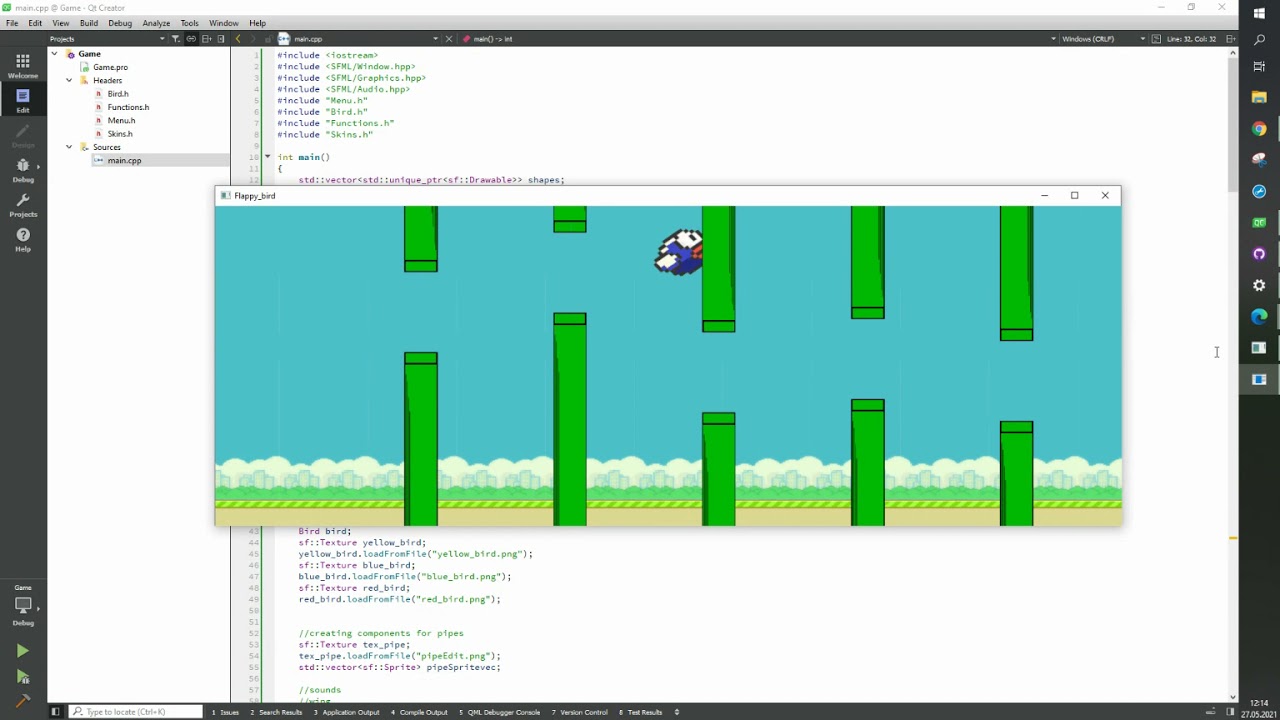
Task: Open the Edit menu
Action: pyautogui.click(x=35, y=23)
